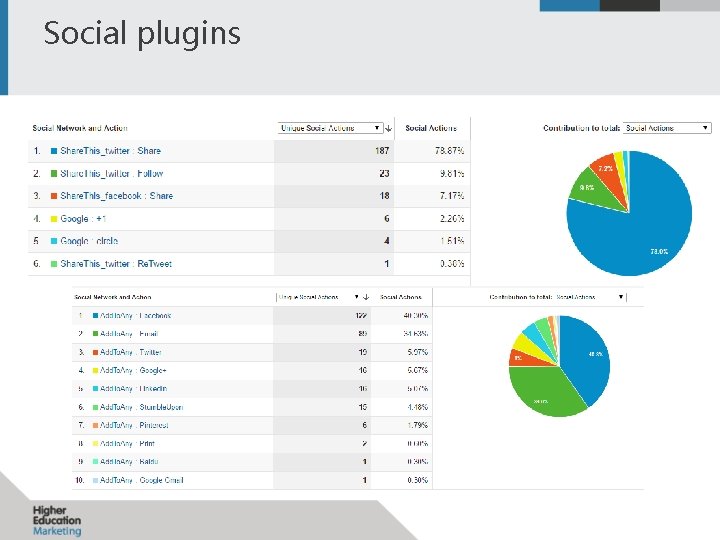Open the Unique Social Actions dropdown in lower table
Image resolution: width=720 pixels, height=540 pixels.
(318, 297)
